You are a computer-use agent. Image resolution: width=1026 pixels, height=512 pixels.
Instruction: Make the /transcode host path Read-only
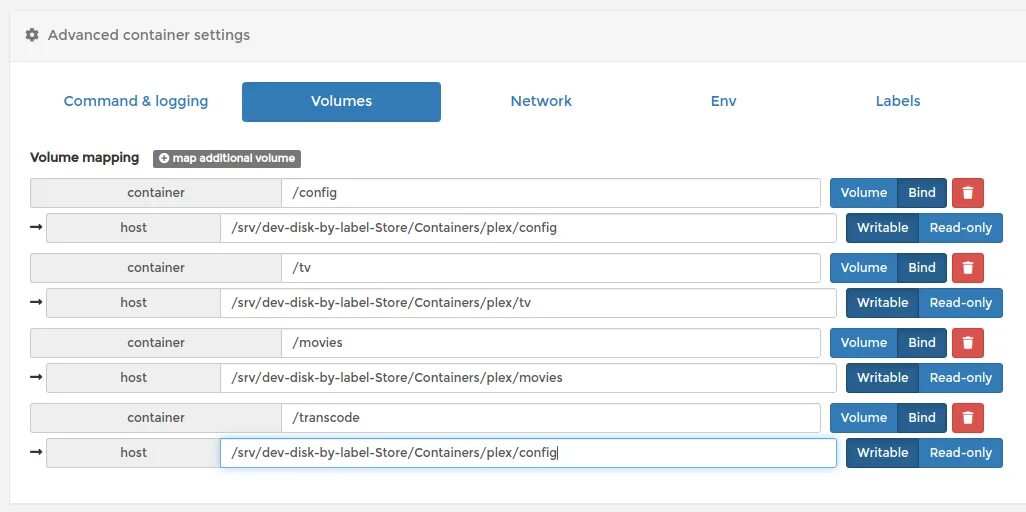(960, 453)
